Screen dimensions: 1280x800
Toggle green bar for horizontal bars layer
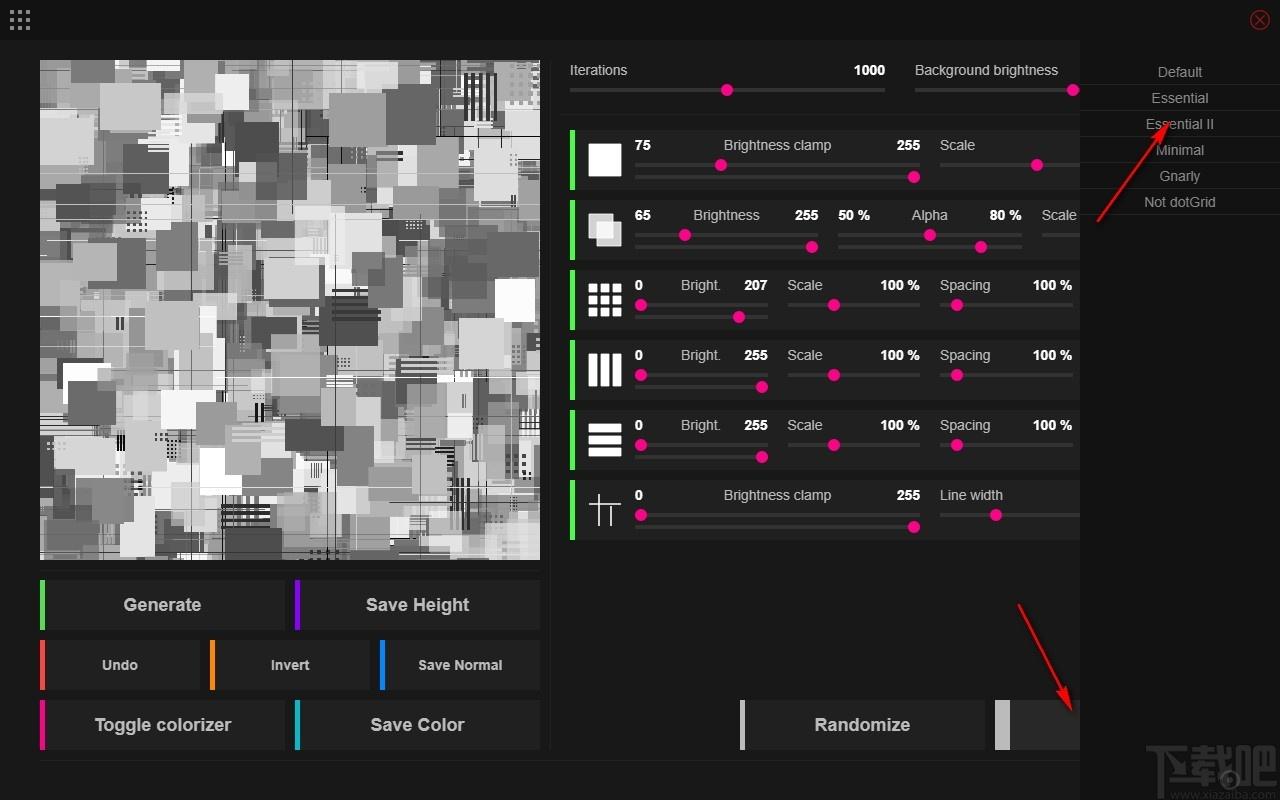pyautogui.click(x=572, y=440)
